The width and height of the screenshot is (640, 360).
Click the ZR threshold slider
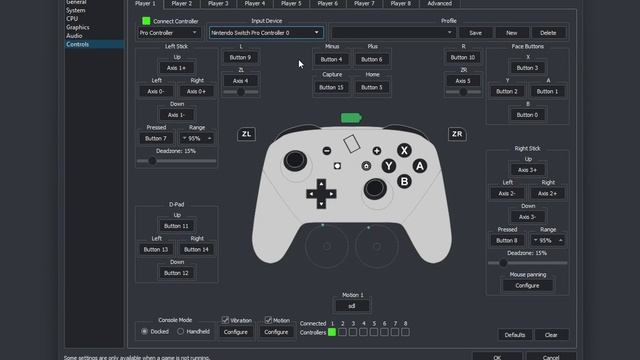463,92
